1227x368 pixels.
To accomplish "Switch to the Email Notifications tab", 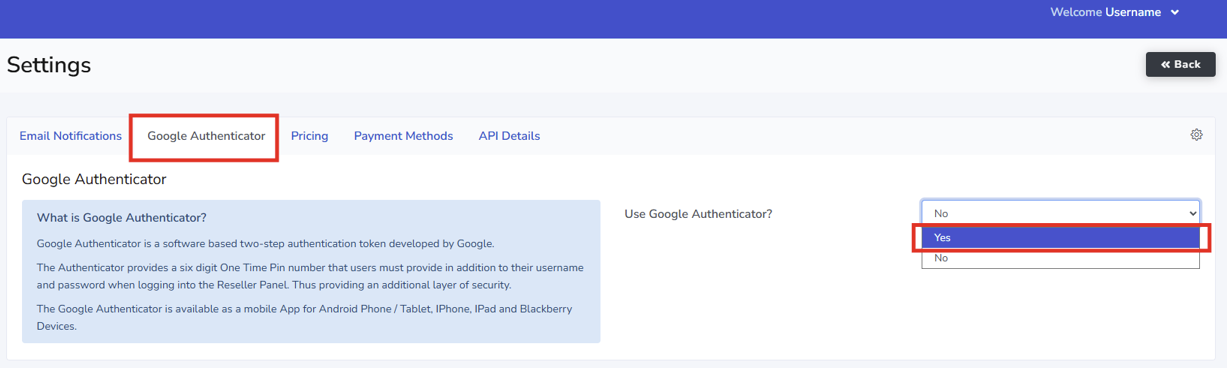I will 70,136.
